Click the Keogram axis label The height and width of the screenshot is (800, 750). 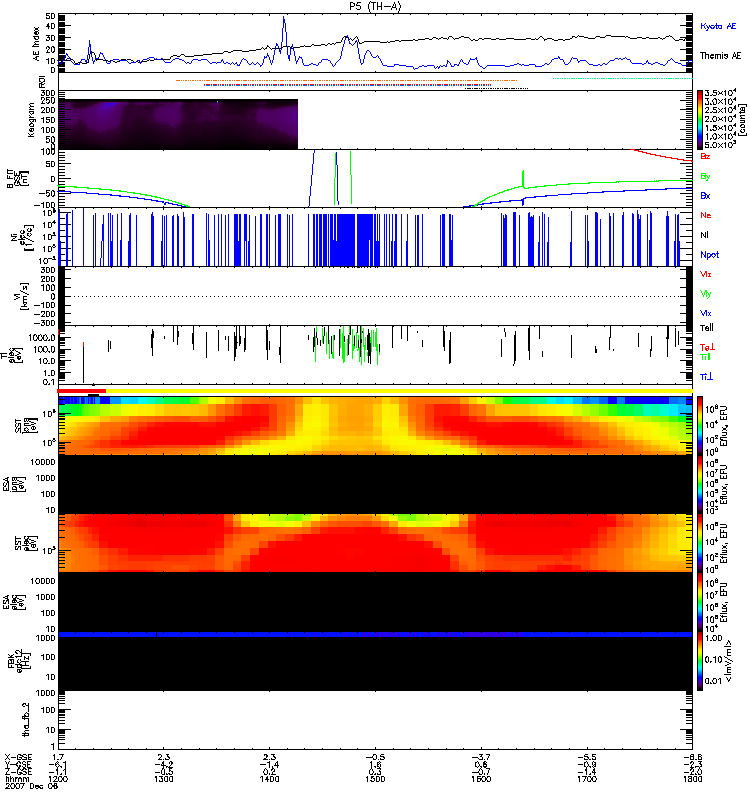(x=31, y=119)
